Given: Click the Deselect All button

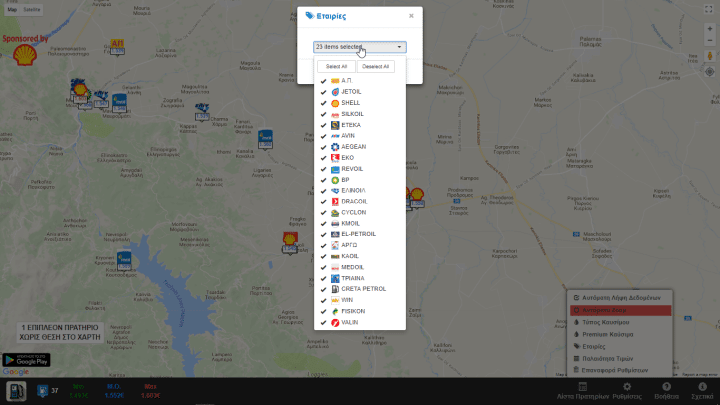Looking at the screenshot, I should click(x=375, y=67).
